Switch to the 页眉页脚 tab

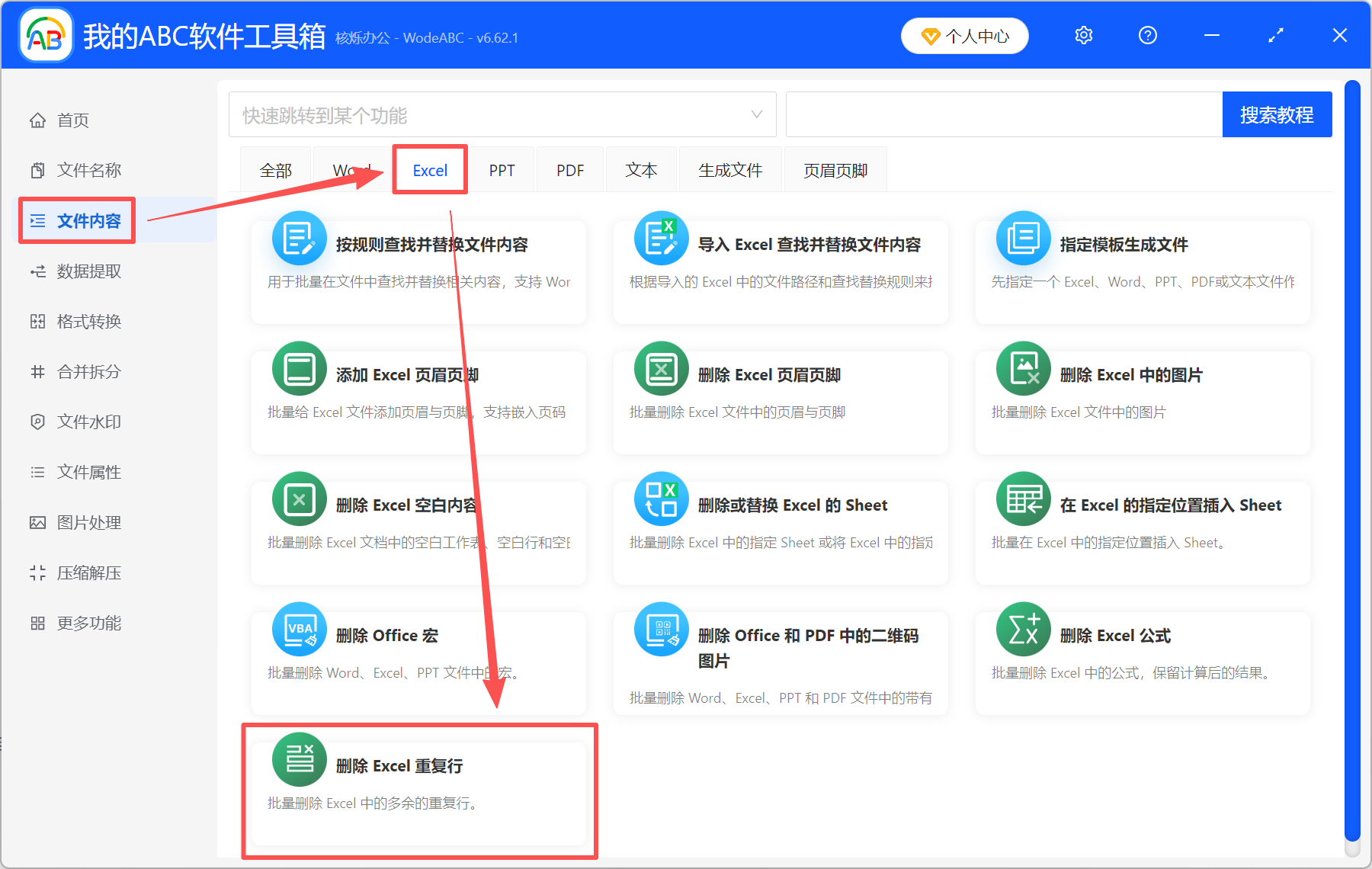pyautogui.click(x=835, y=169)
